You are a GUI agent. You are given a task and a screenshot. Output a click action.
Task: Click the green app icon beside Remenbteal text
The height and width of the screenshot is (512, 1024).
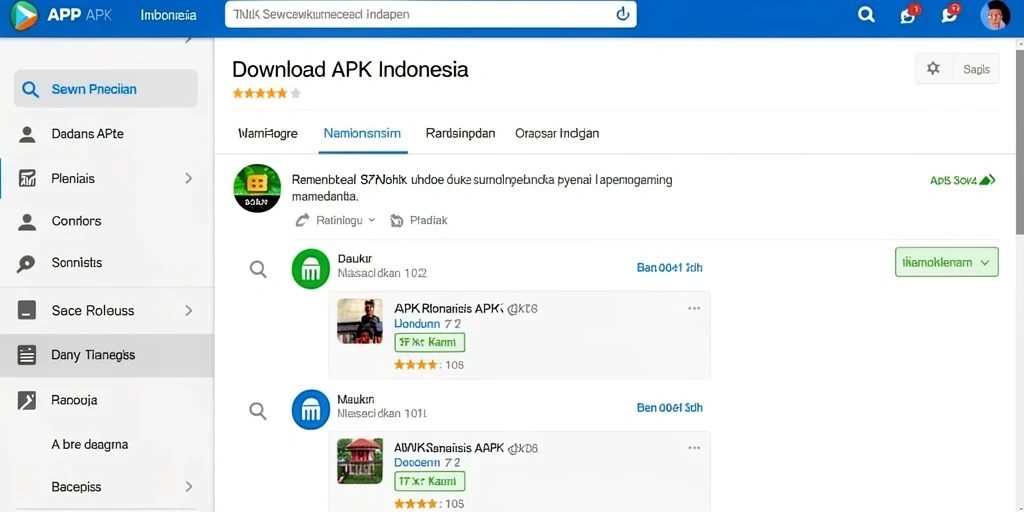tap(257, 188)
